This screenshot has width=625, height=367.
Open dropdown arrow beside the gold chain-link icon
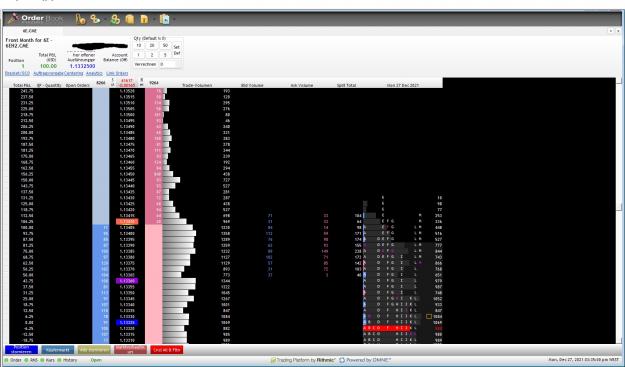click(104, 19)
